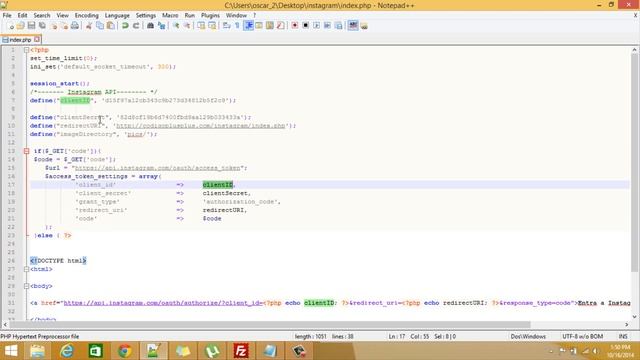Click the spell-check ABC toolbar icon

point(353,26)
